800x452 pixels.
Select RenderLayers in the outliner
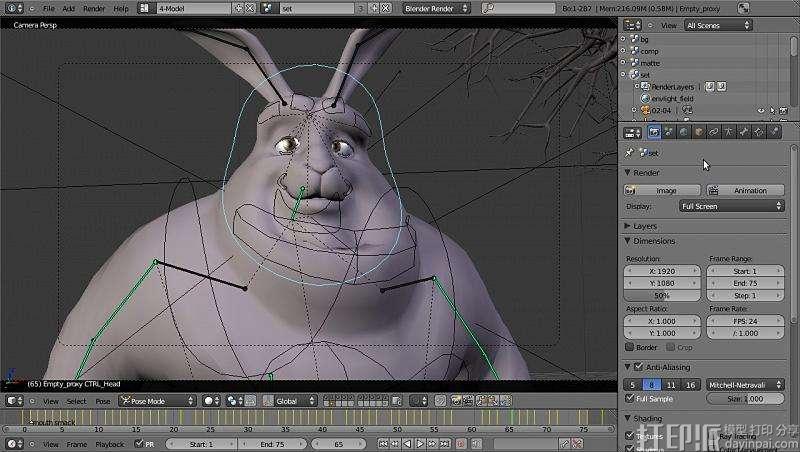672,87
